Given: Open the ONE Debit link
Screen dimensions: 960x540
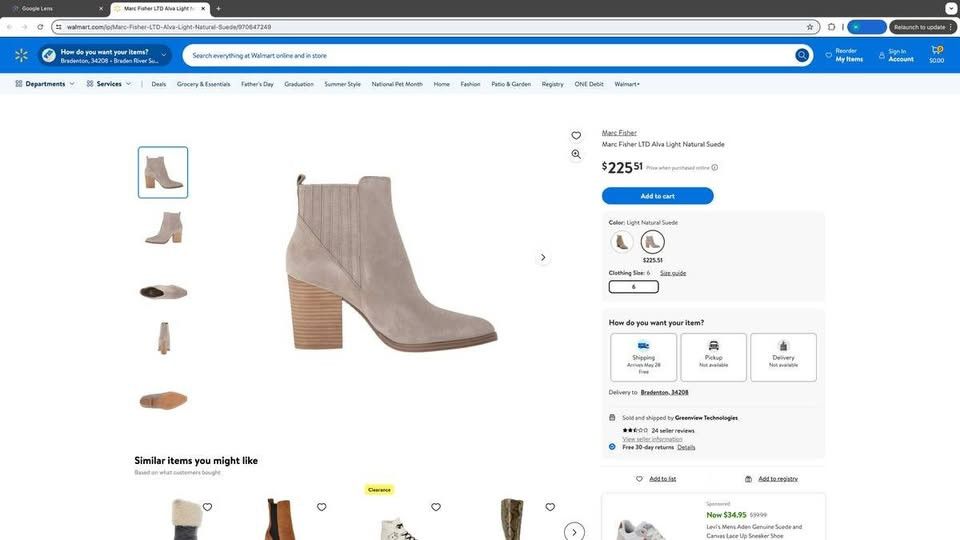Looking at the screenshot, I should click(x=589, y=84).
